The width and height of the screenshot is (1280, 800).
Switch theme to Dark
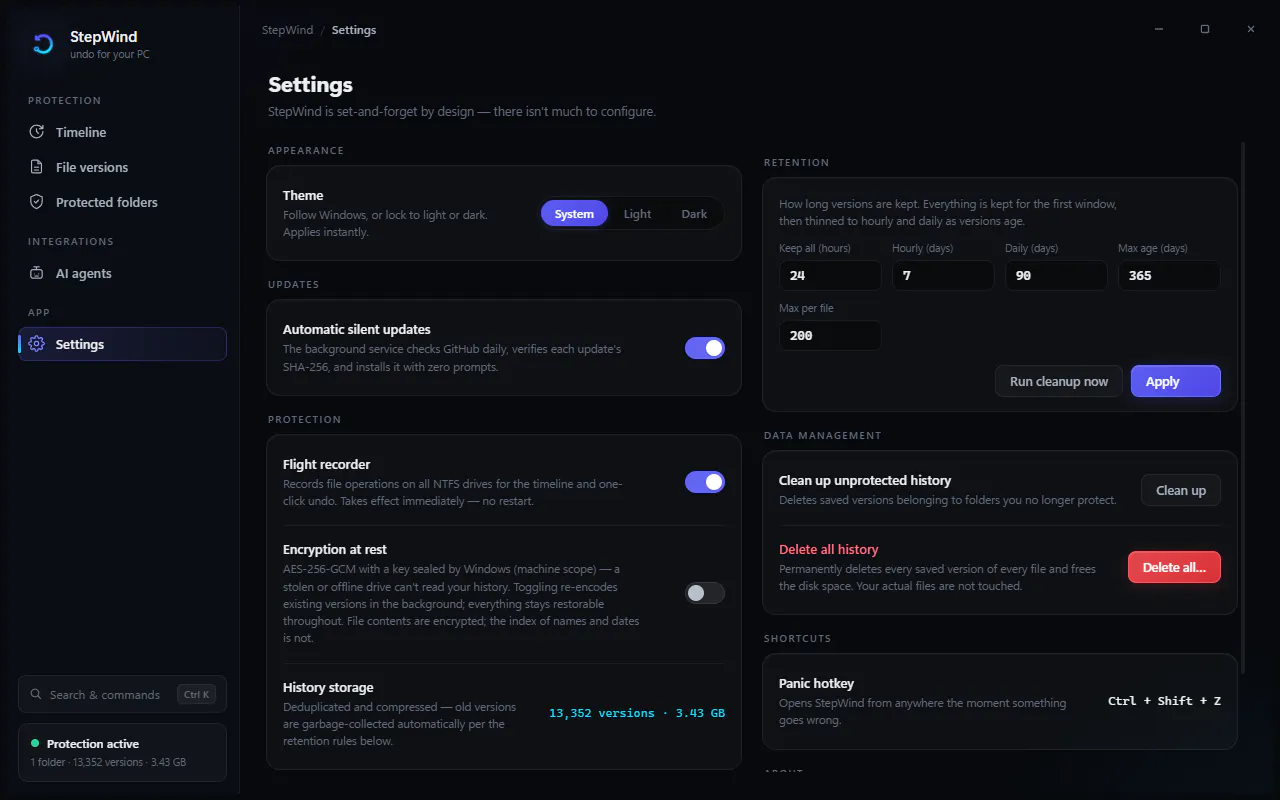coord(694,214)
